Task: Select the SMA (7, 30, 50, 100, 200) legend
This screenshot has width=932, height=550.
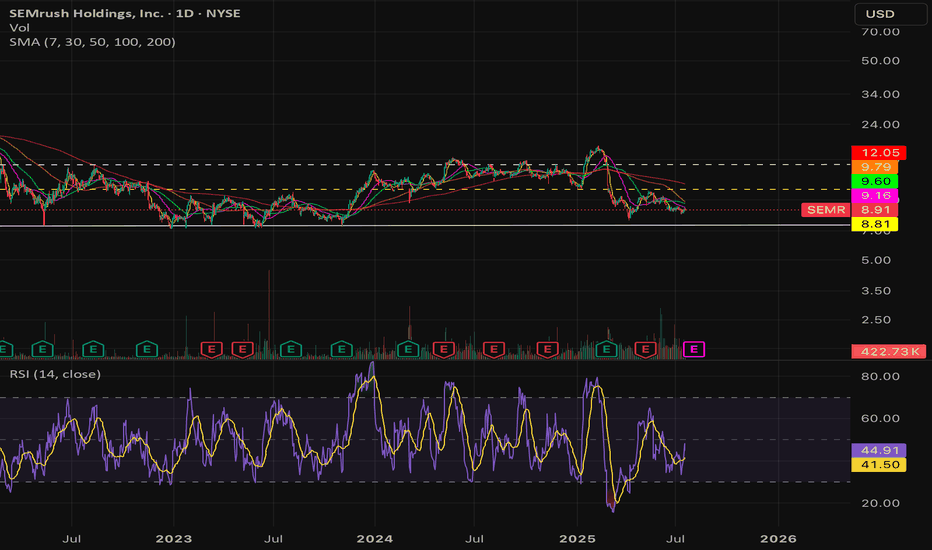Action: pos(92,42)
